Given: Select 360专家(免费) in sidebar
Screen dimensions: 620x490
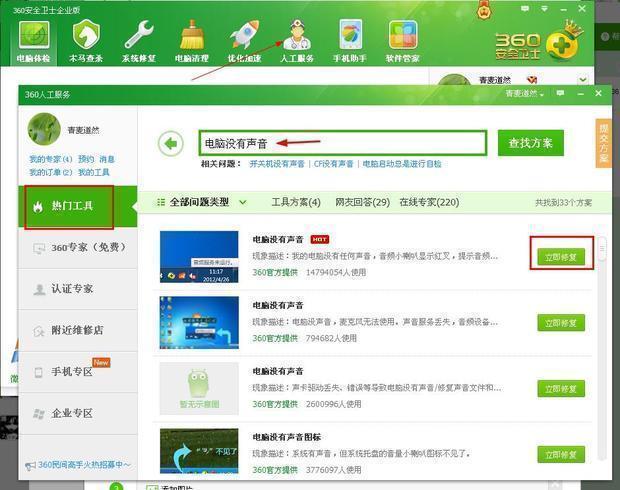Looking at the screenshot, I should pos(78,248).
